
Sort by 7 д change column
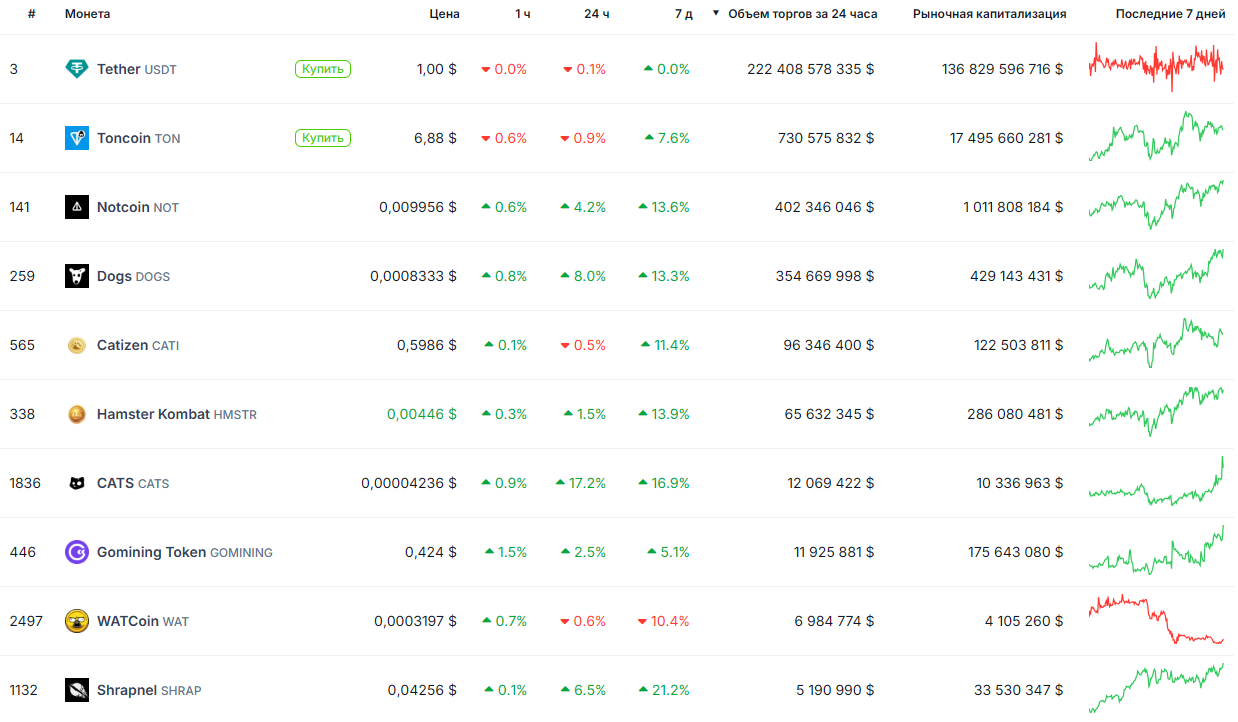tap(684, 14)
